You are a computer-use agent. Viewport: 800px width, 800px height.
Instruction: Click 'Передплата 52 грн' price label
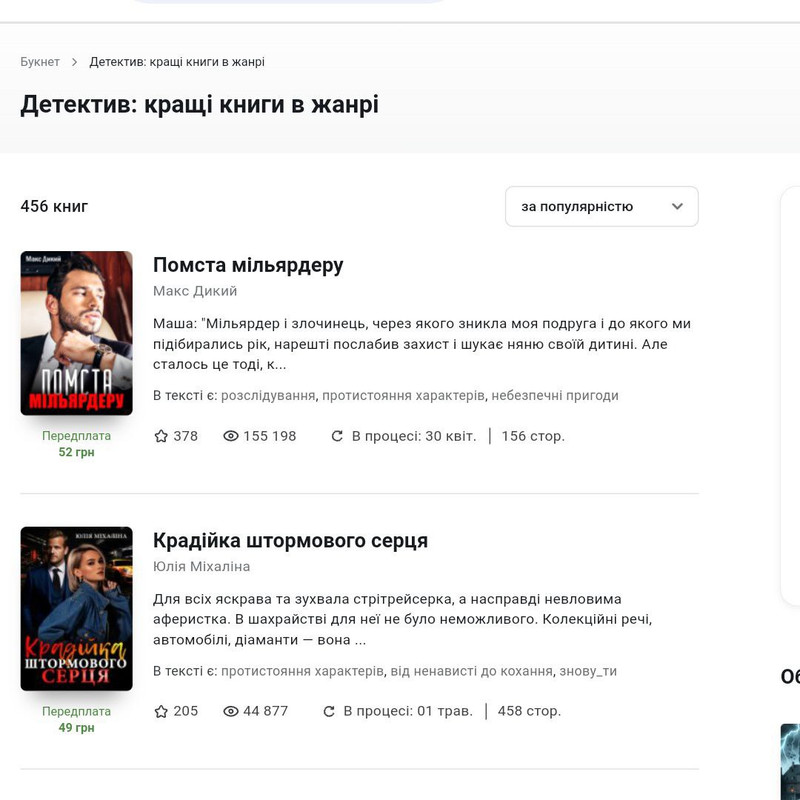(x=77, y=444)
